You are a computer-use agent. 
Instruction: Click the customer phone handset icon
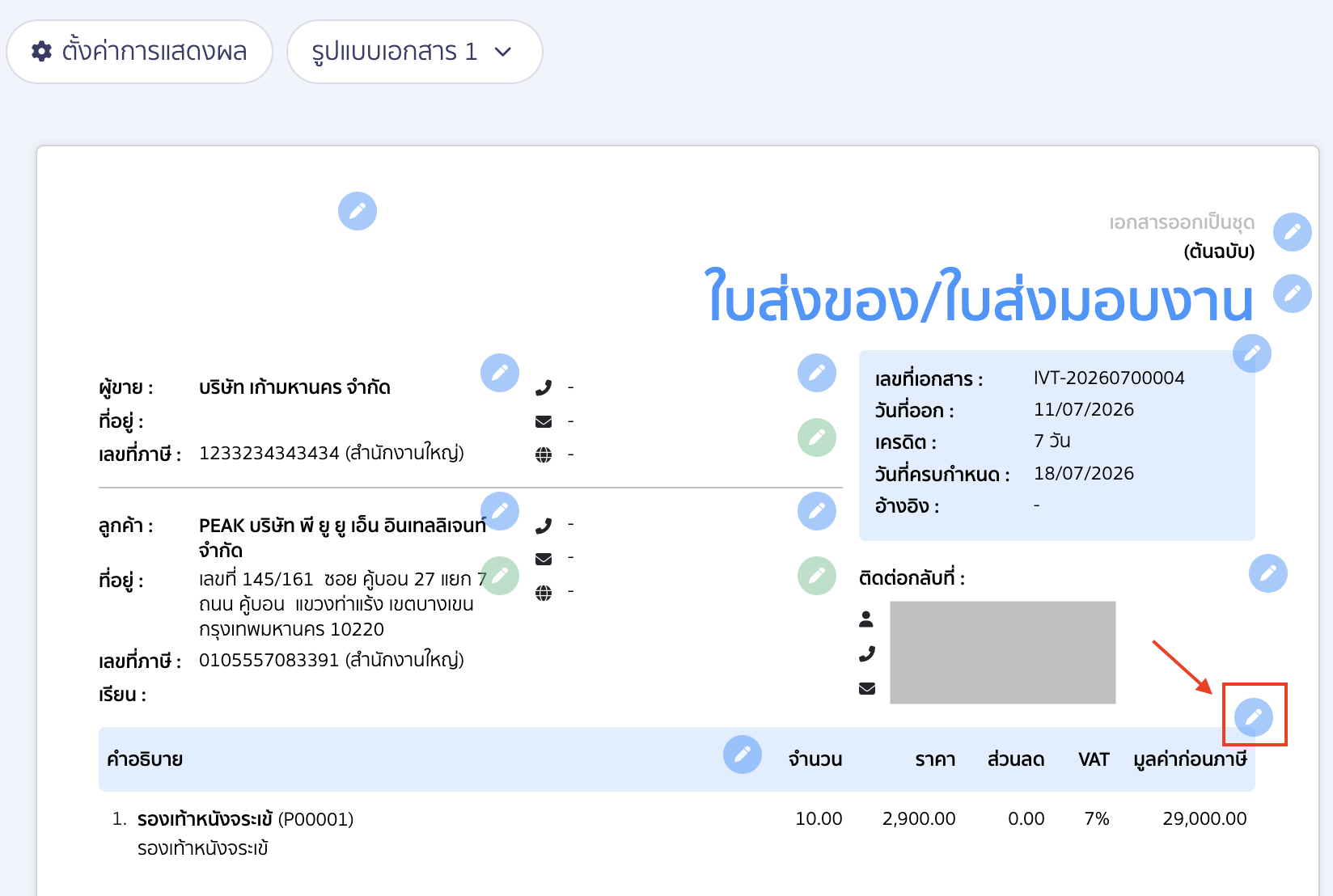(x=544, y=526)
